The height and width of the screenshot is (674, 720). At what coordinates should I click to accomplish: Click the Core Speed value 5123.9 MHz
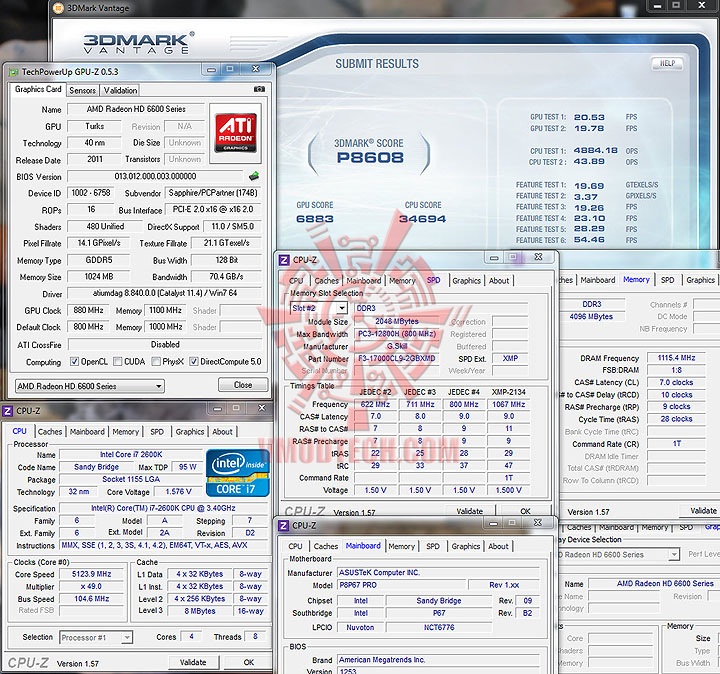coord(92,574)
